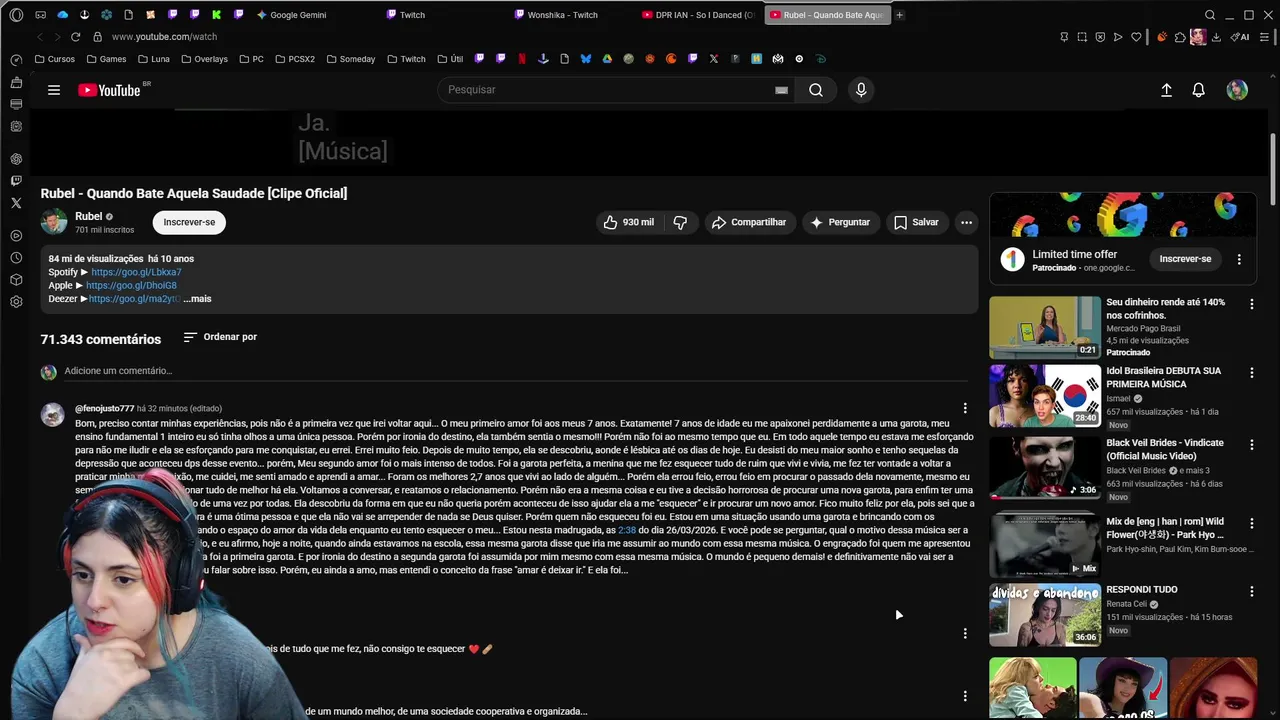Viewport: 1280px width, 720px height.
Task: Open the browser downloads icon
Action: 1217,37
